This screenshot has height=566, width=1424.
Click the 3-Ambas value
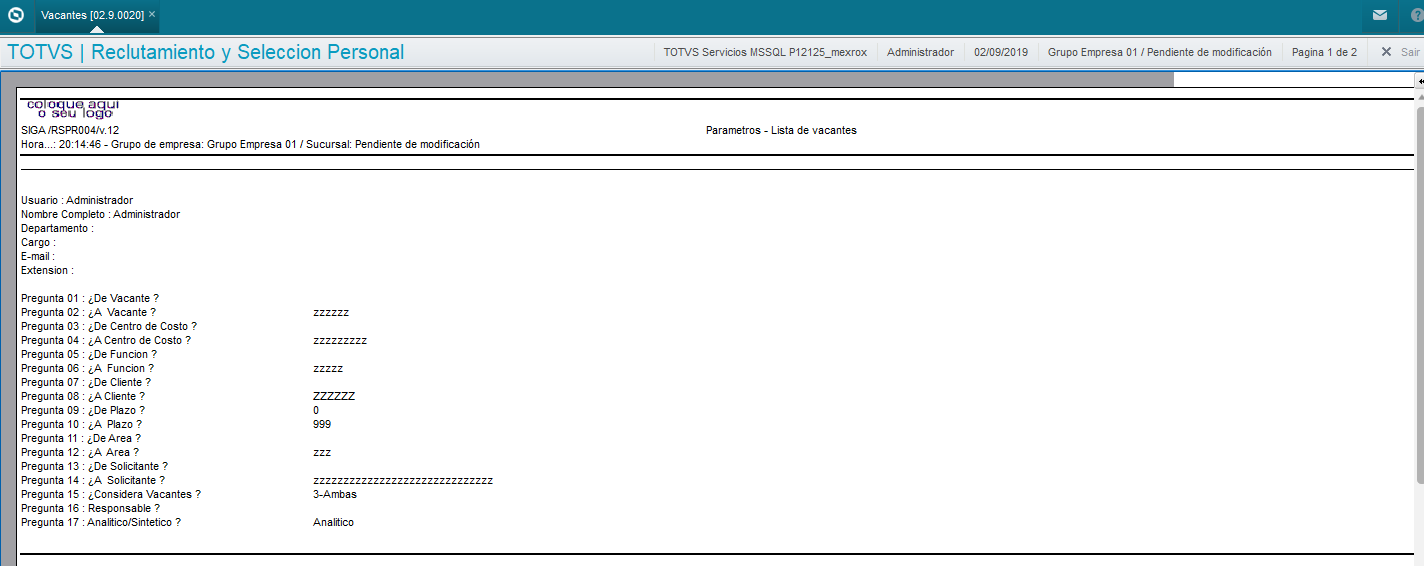click(x=335, y=495)
